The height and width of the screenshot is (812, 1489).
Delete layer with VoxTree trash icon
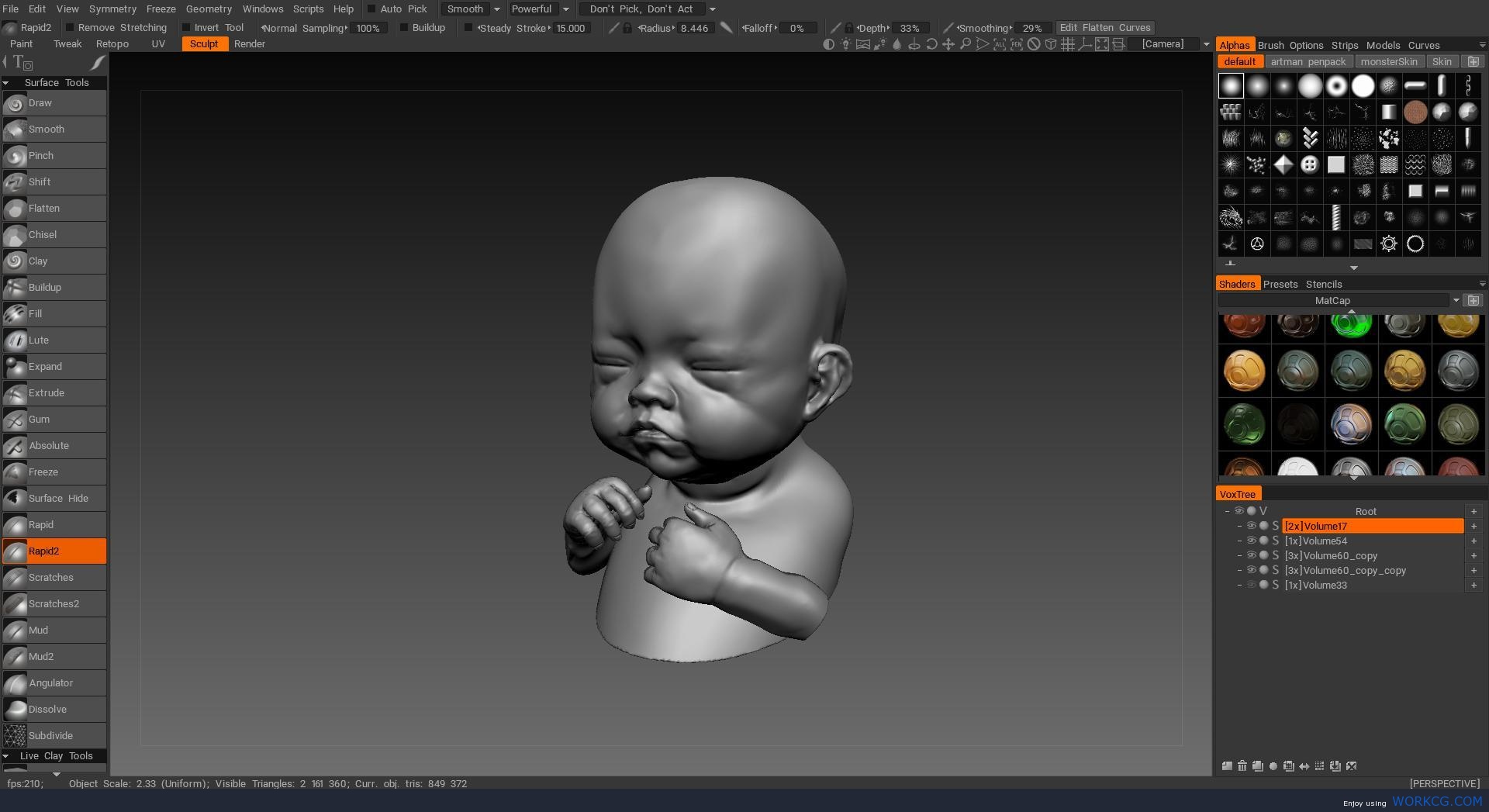click(1242, 766)
